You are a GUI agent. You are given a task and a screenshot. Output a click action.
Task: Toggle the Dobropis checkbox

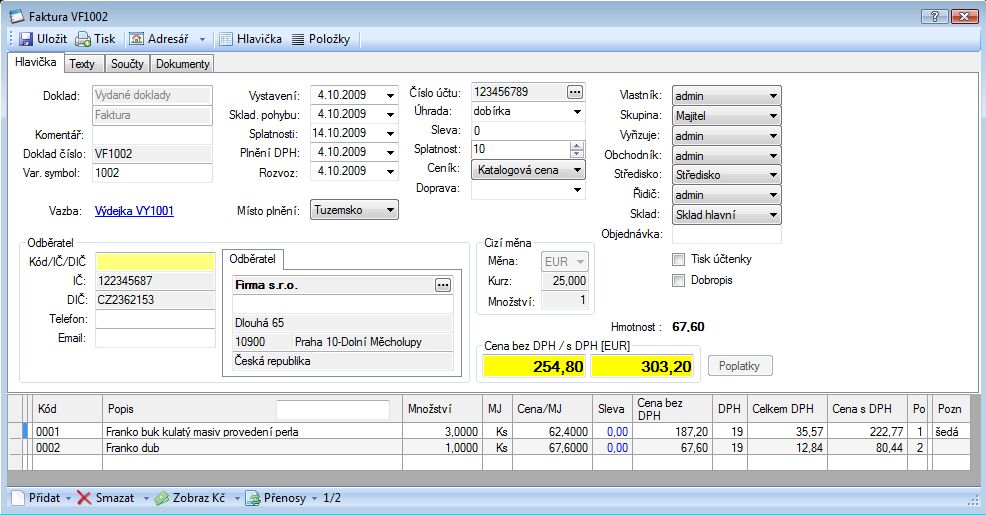(679, 280)
